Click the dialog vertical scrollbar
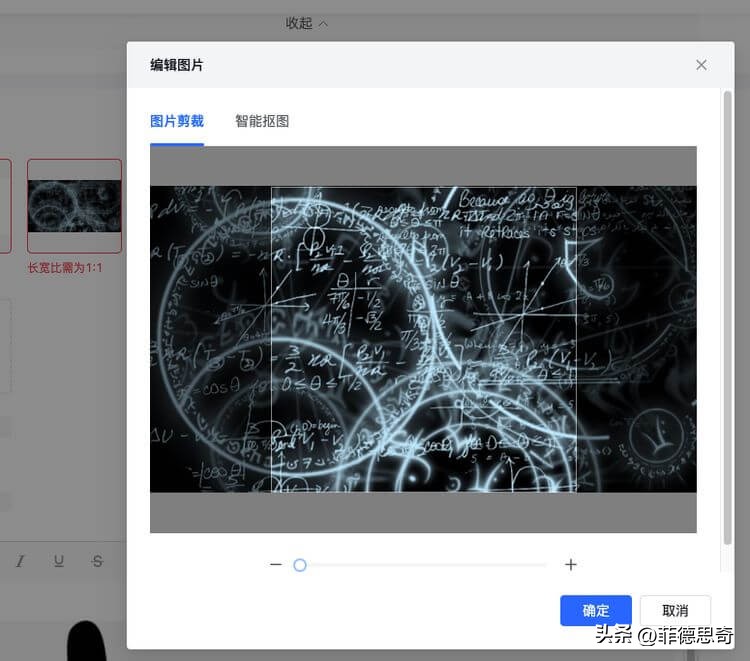This screenshot has height=661, width=750. point(728,318)
